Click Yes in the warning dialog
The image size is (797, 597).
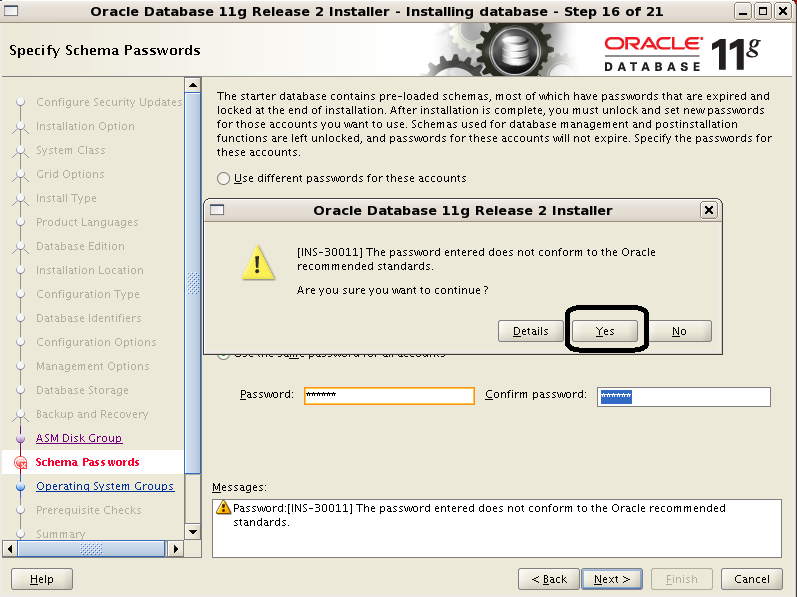click(x=604, y=331)
